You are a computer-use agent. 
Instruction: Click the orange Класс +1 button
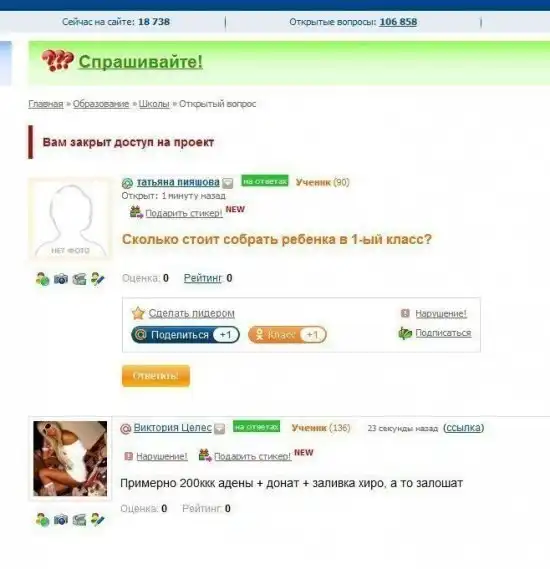coord(287,335)
